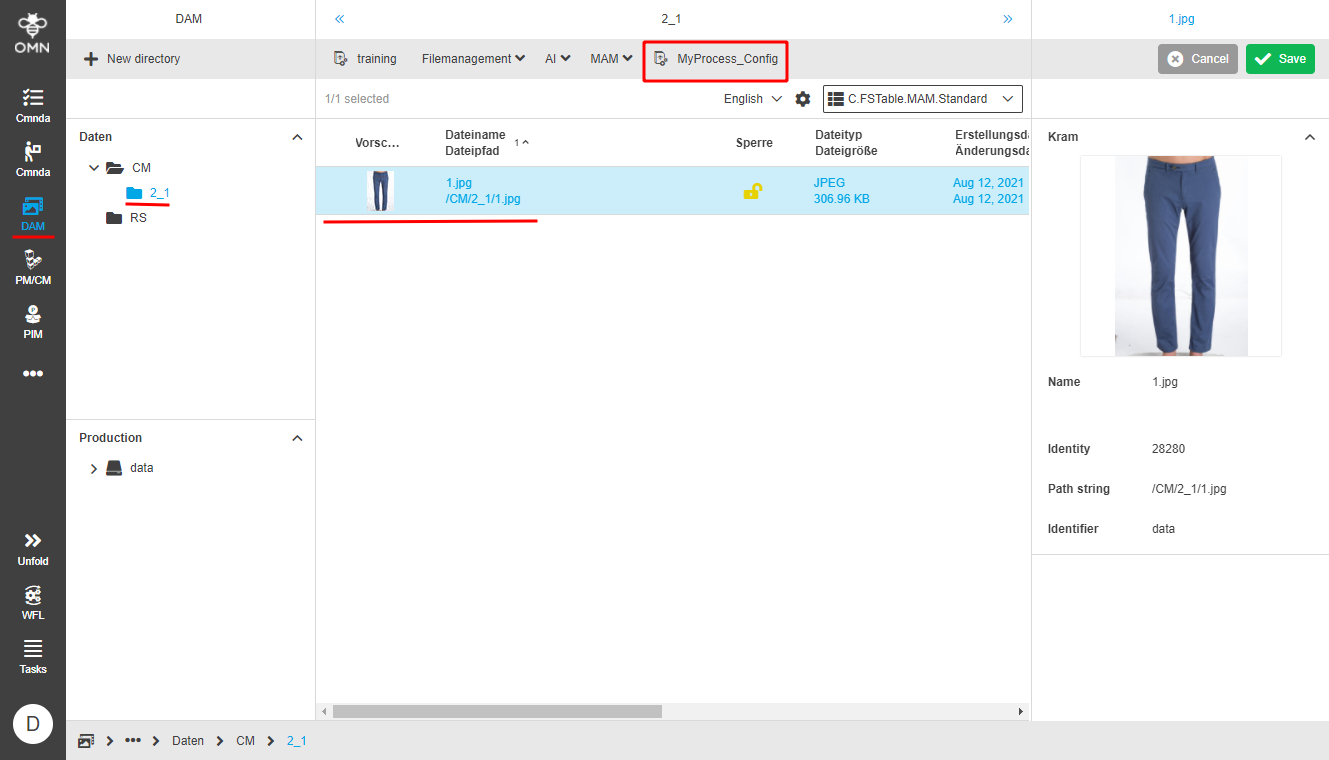Screen dimensions: 1329x760
Task: Click the RS folder icon
Action: (114, 217)
